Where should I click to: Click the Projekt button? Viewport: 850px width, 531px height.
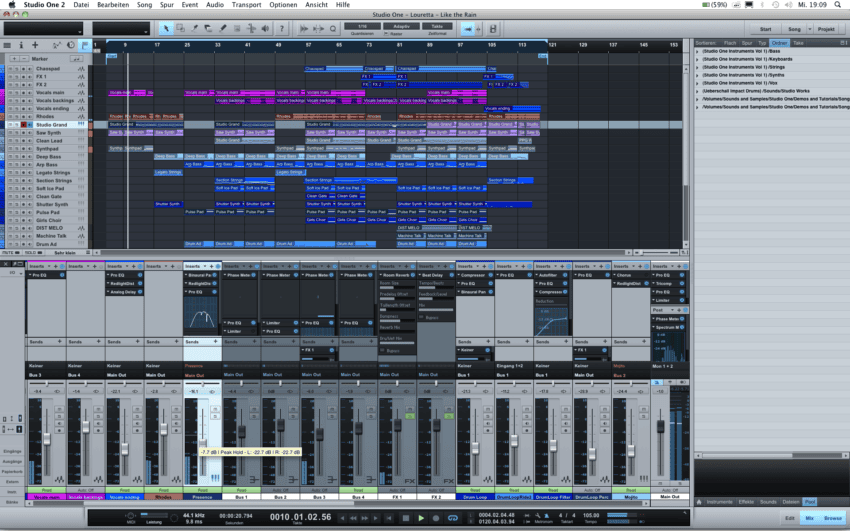(826, 29)
